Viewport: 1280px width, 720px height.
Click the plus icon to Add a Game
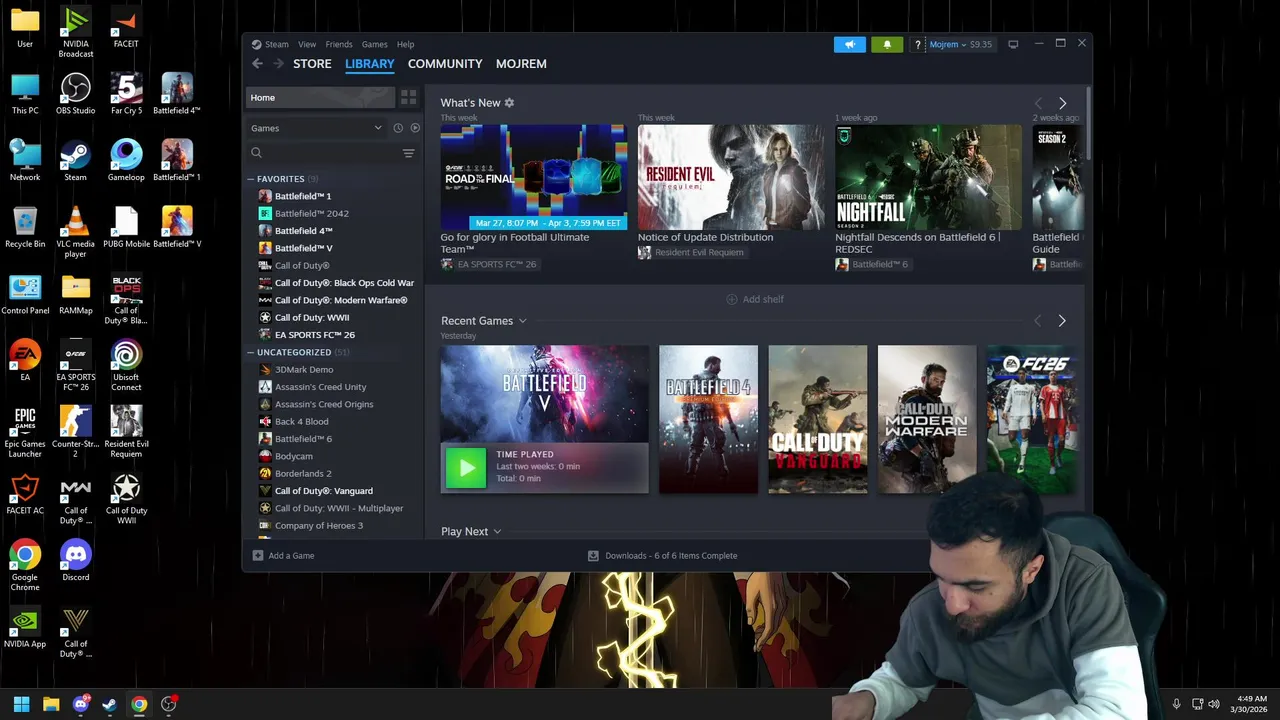[258, 555]
